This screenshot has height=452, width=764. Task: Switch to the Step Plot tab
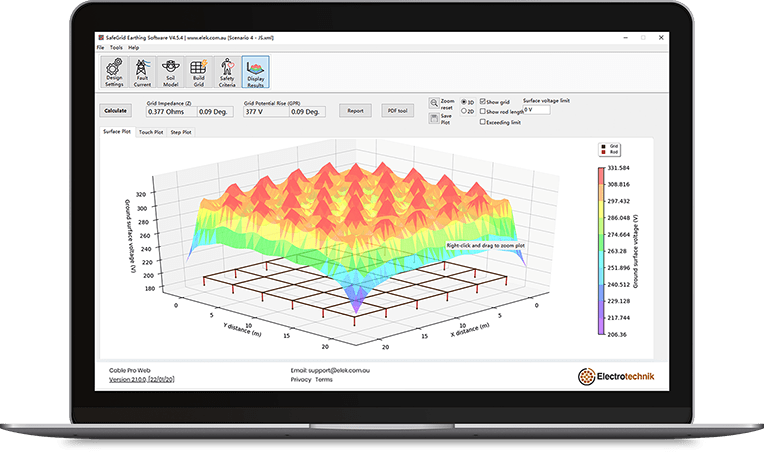pyautogui.click(x=181, y=132)
